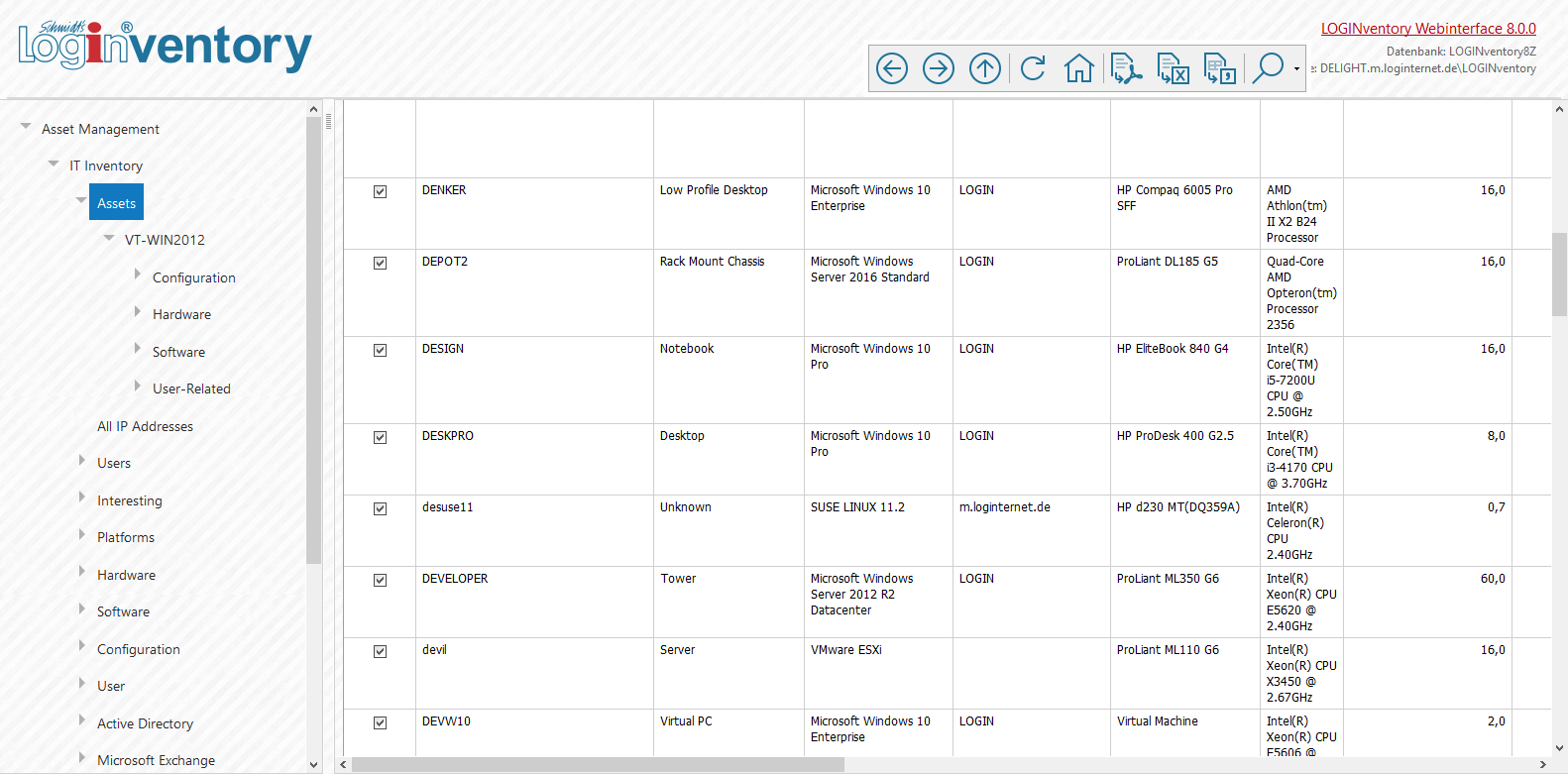The height and width of the screenshot is (774, 1568).
Task: Click the DESIGN asset name
Action: pos(443,349)
